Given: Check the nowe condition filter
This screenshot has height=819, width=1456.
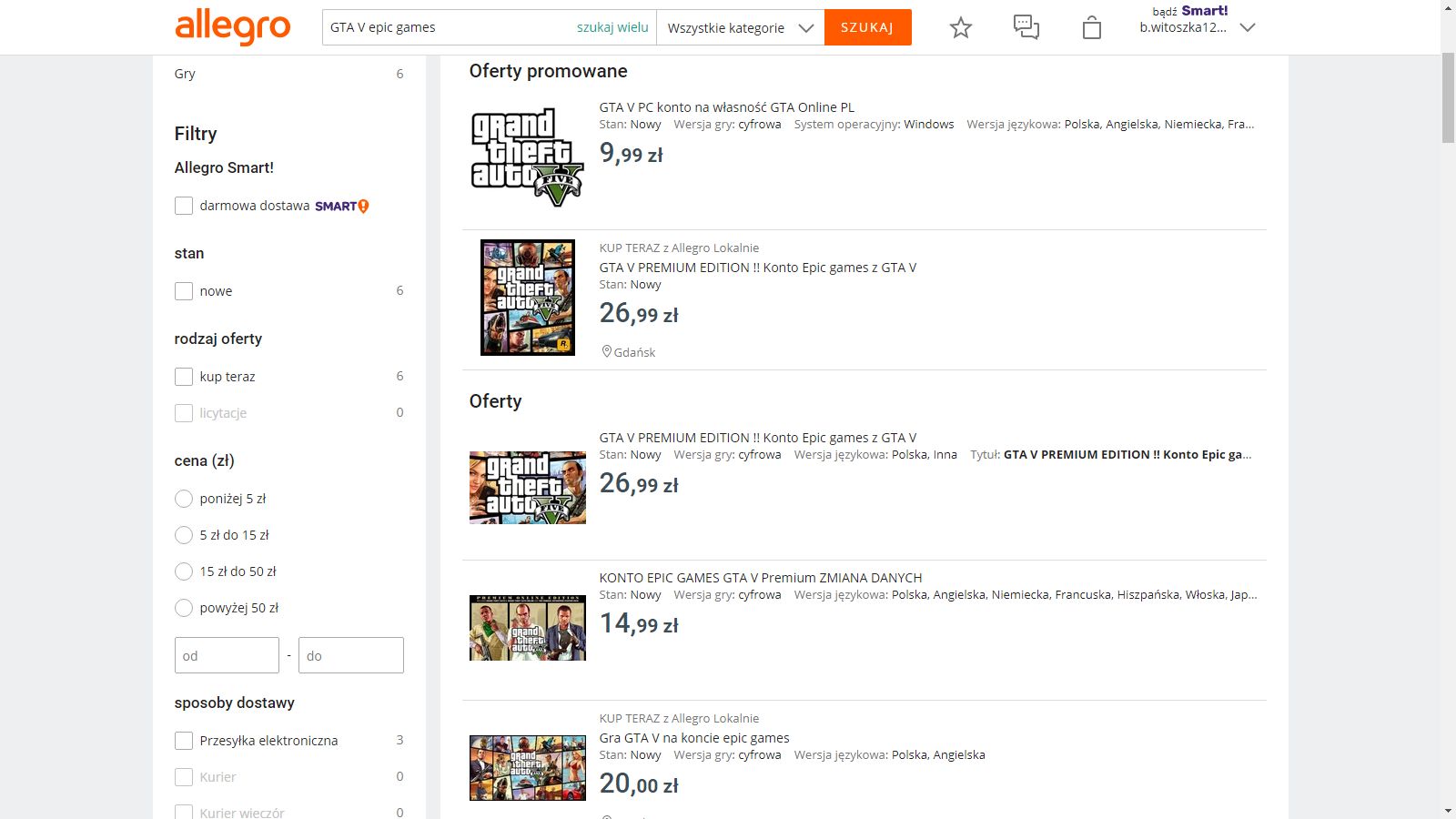Looking at the screenshot, I should pyautogui.click(x=184, y=291).
